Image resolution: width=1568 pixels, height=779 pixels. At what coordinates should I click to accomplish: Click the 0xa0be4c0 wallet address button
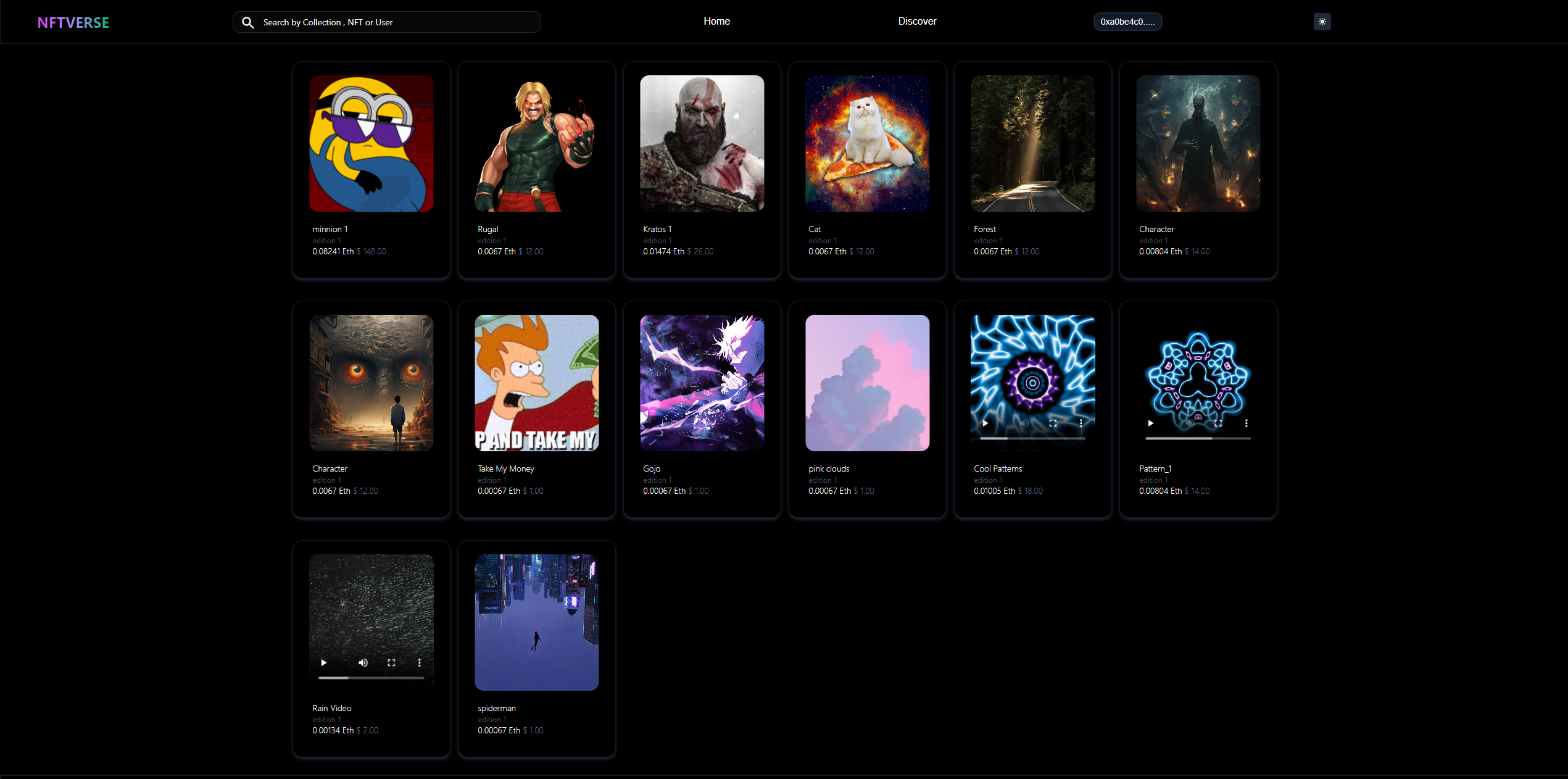pyautogui.click(x=1127, y=22)
